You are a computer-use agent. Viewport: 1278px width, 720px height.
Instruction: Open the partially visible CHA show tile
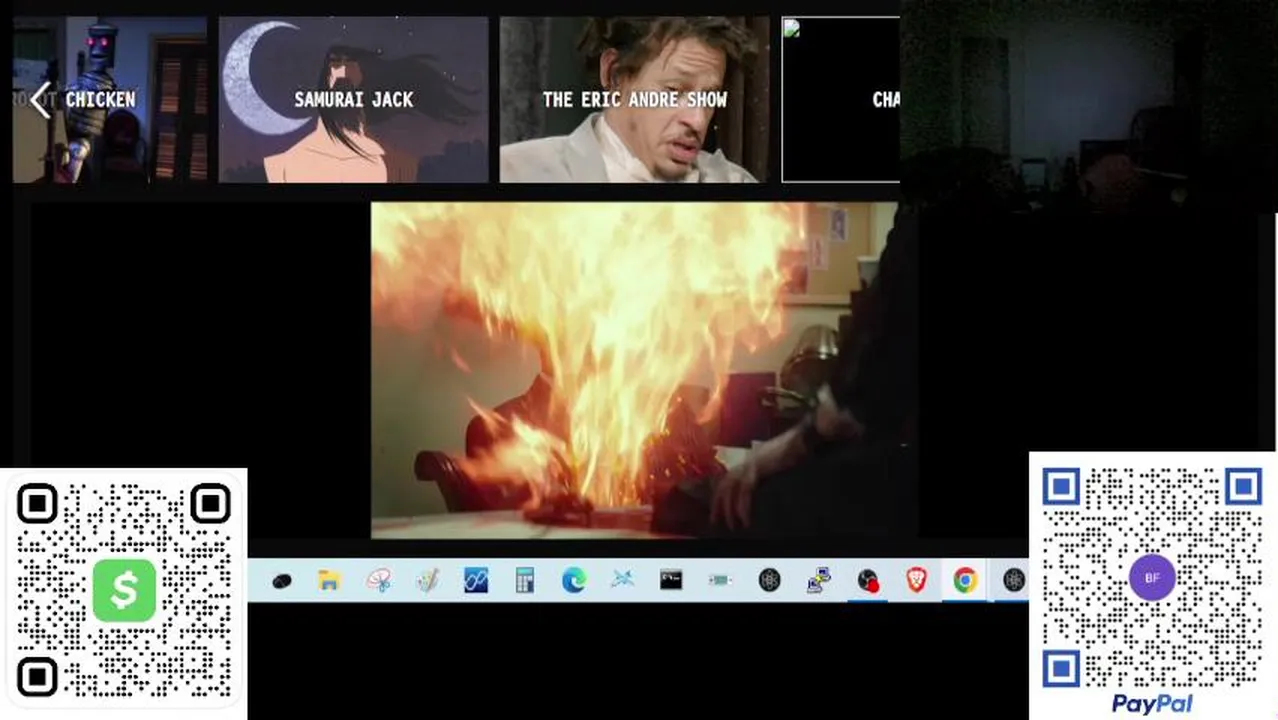841,100
